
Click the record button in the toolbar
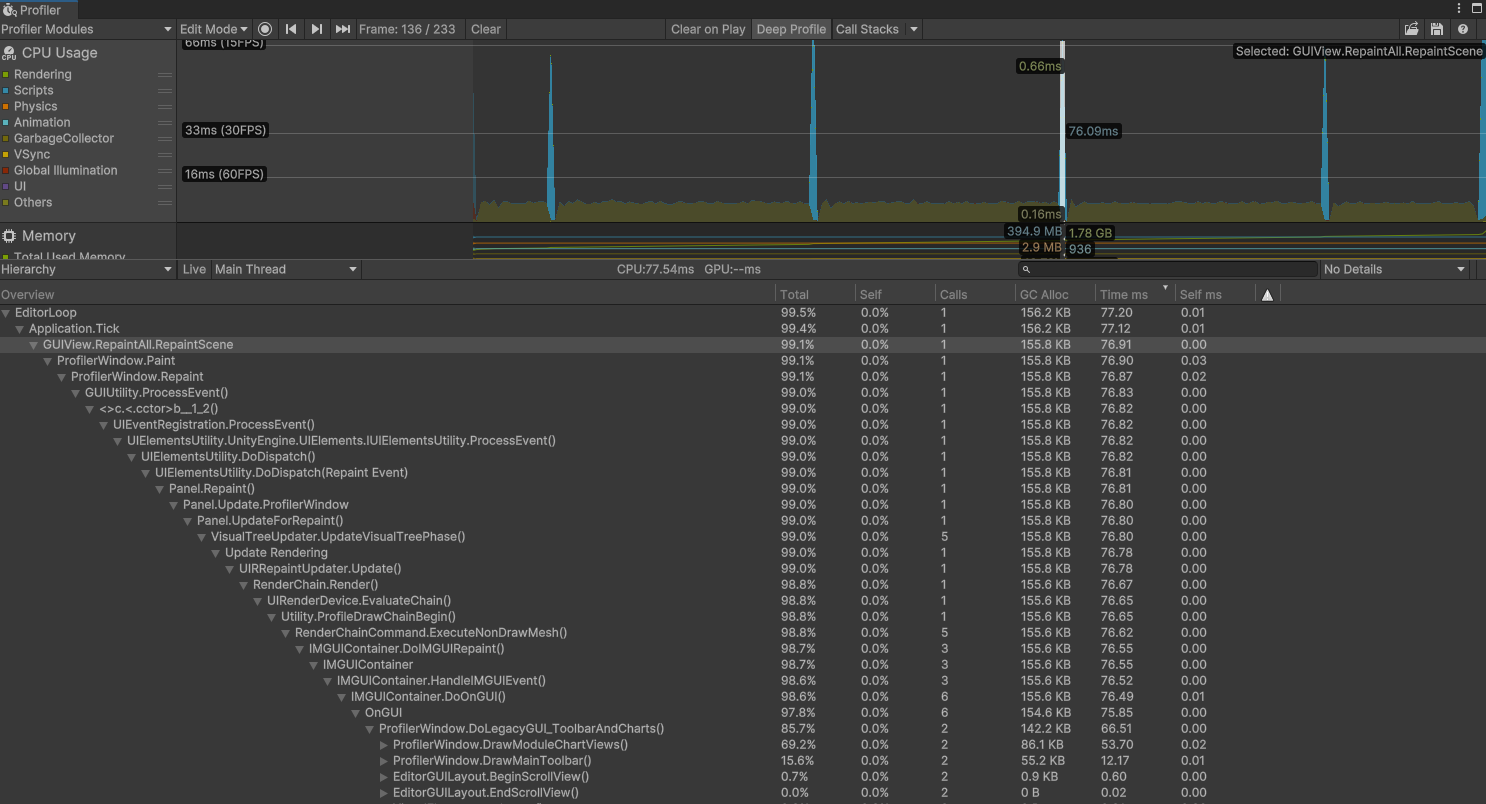pos(264,29)
